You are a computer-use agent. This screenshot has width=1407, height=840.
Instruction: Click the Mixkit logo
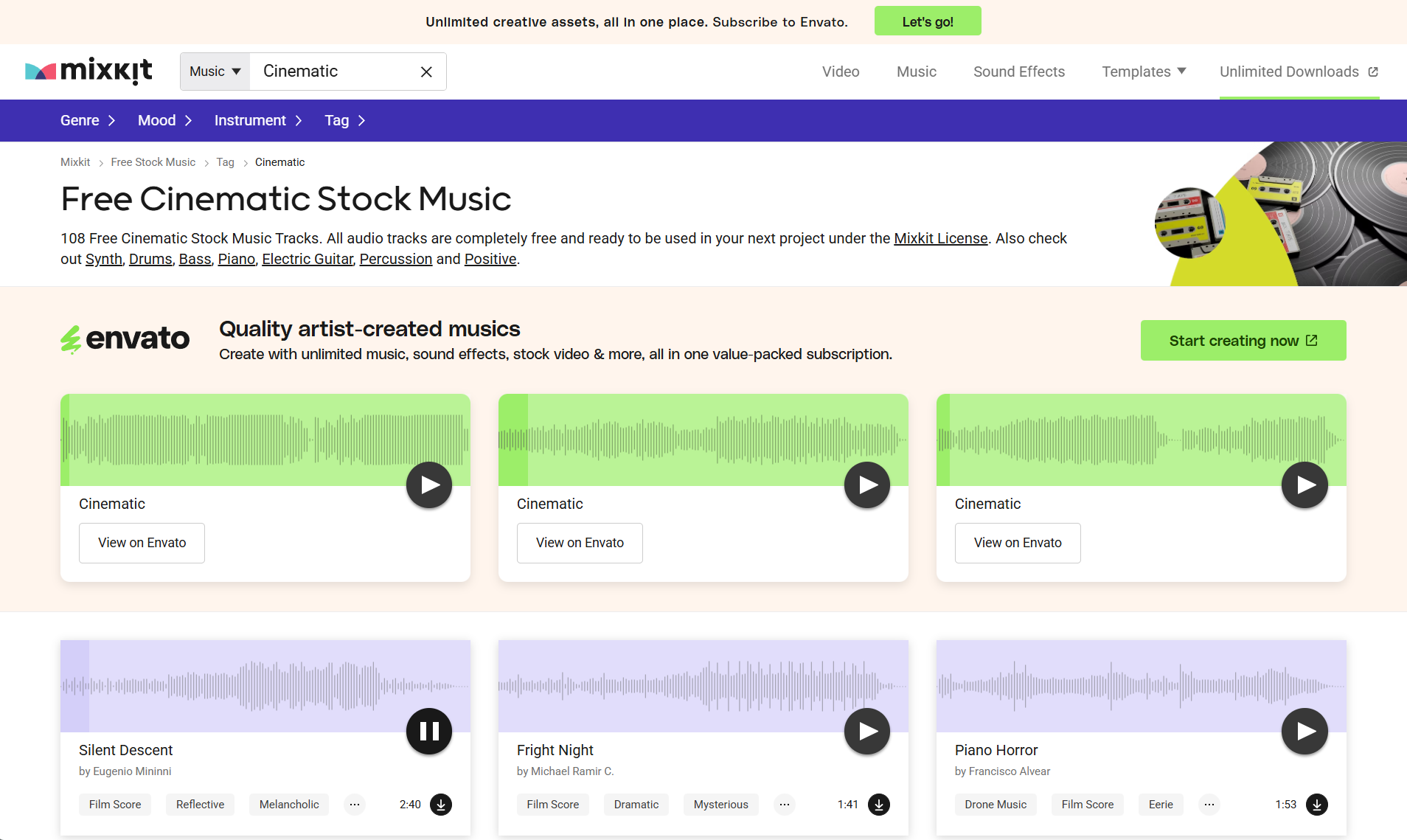click(x=88, y=71)
